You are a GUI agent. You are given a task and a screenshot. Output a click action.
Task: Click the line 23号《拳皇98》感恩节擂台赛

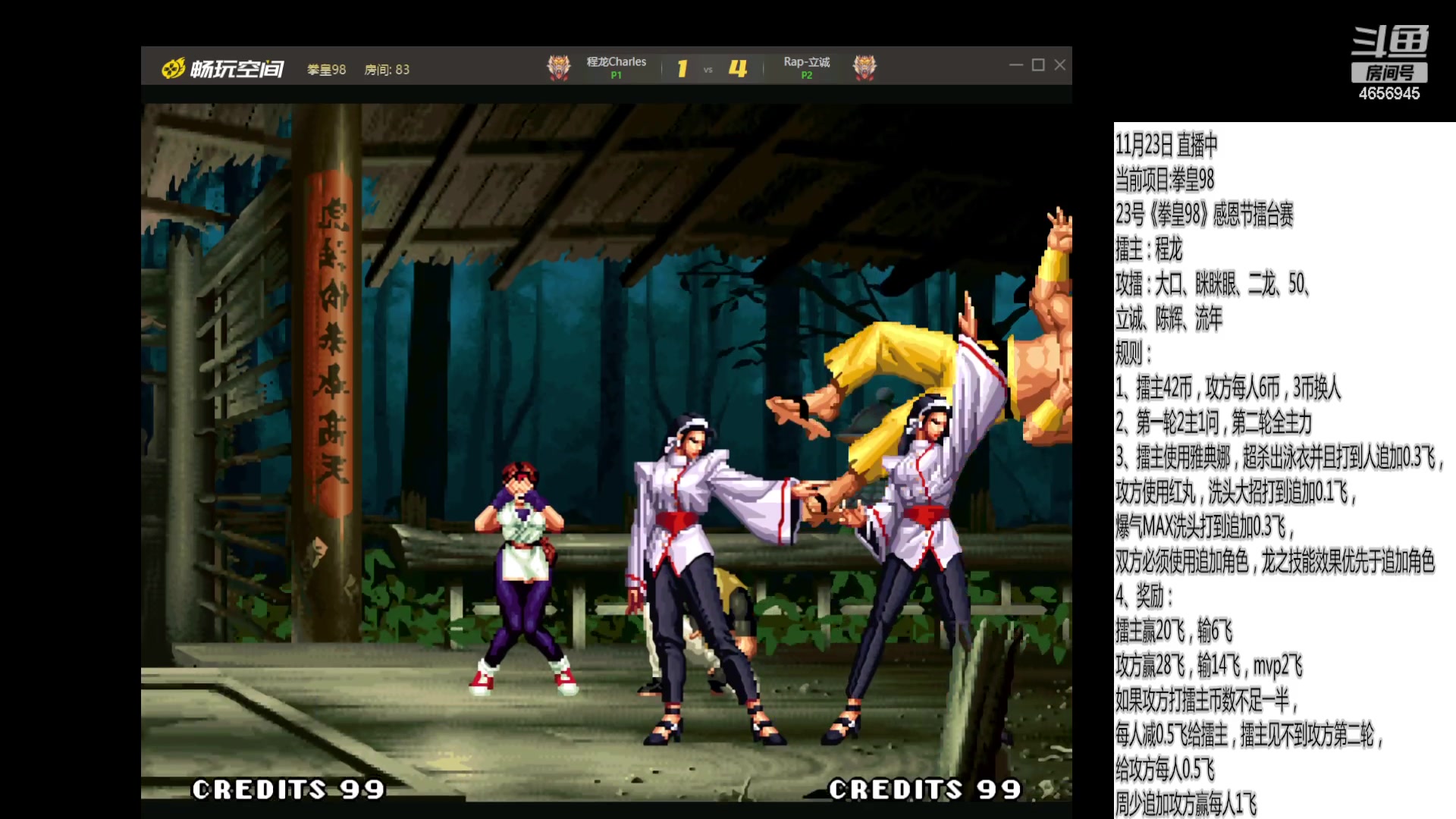coord(1204,215)
